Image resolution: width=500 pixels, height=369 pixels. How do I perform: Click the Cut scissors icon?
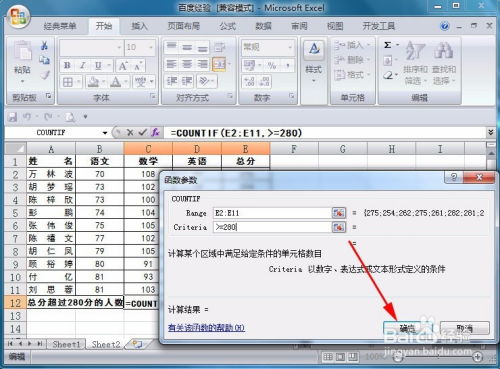(44, 45)
